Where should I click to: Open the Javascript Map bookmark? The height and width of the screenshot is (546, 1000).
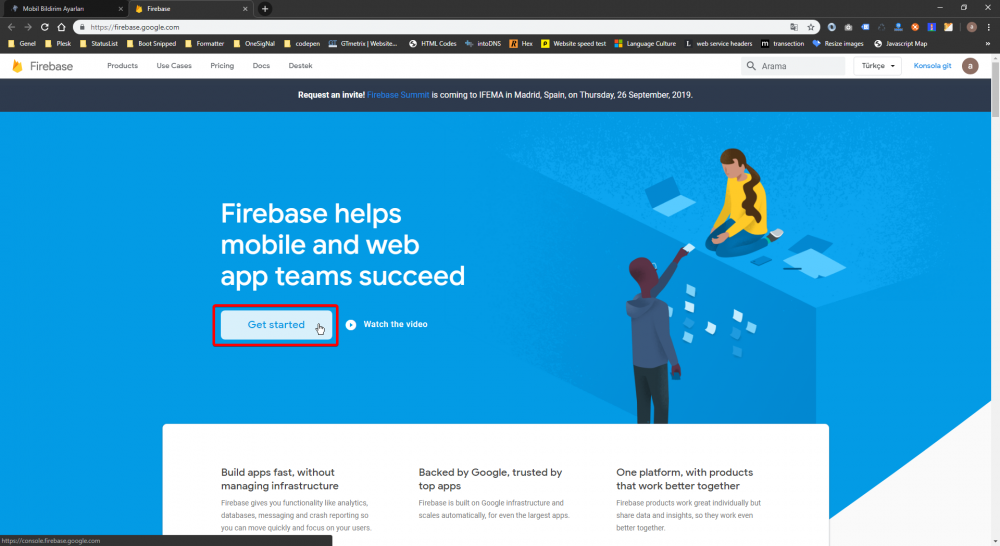[x=901, y=43]
